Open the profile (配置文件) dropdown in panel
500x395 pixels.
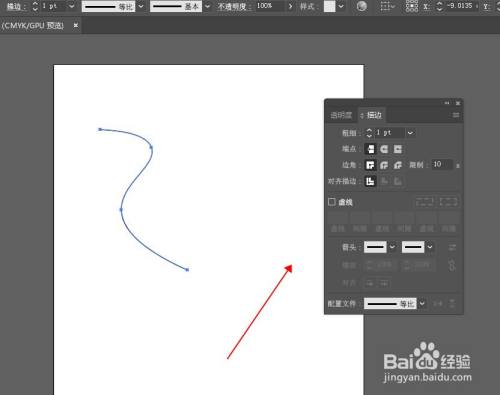422,304
